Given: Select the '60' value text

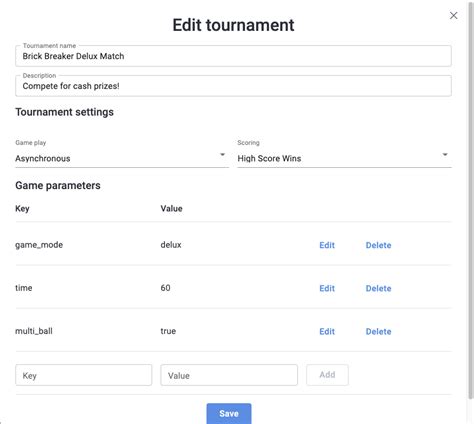Looking at the screenshot, I should (x=165, y=288).
